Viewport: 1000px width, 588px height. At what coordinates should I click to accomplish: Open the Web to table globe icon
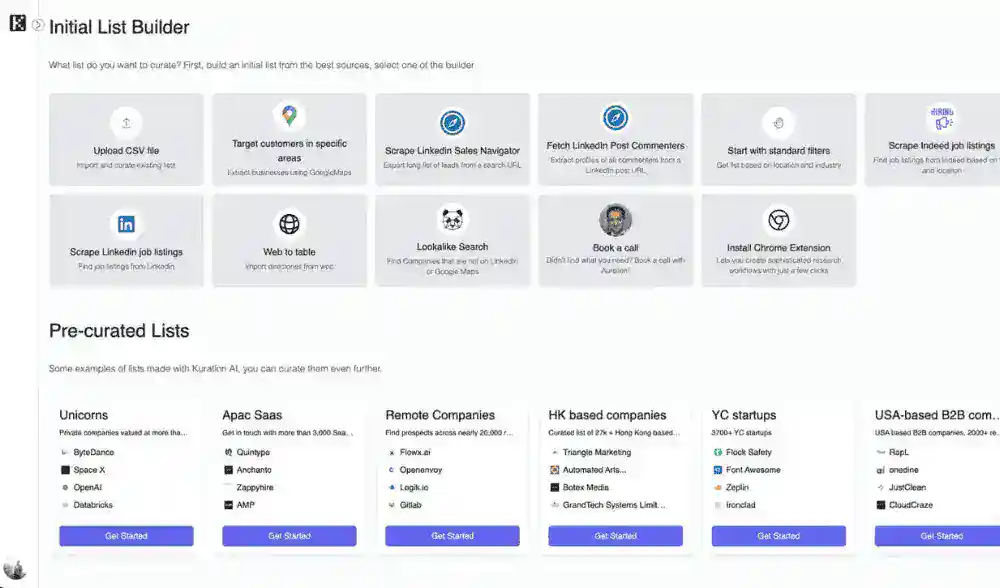click(289, 224)
